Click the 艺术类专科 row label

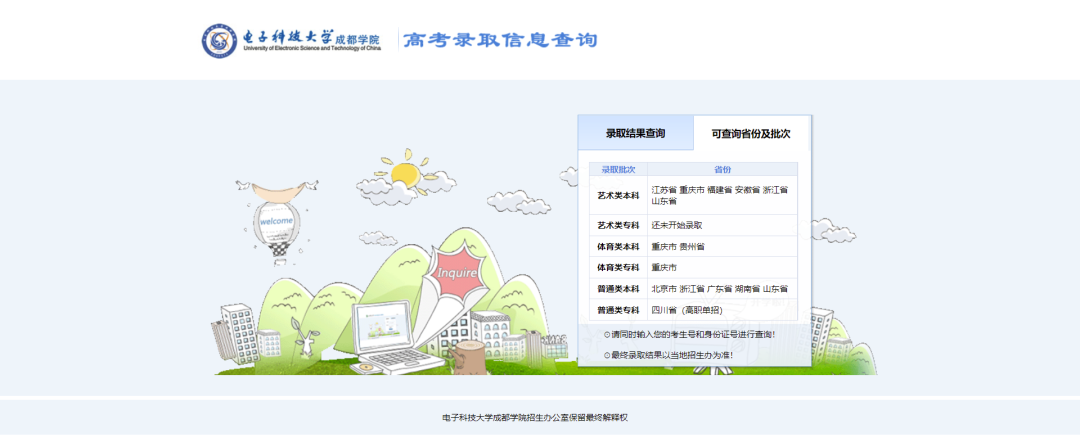619,225
